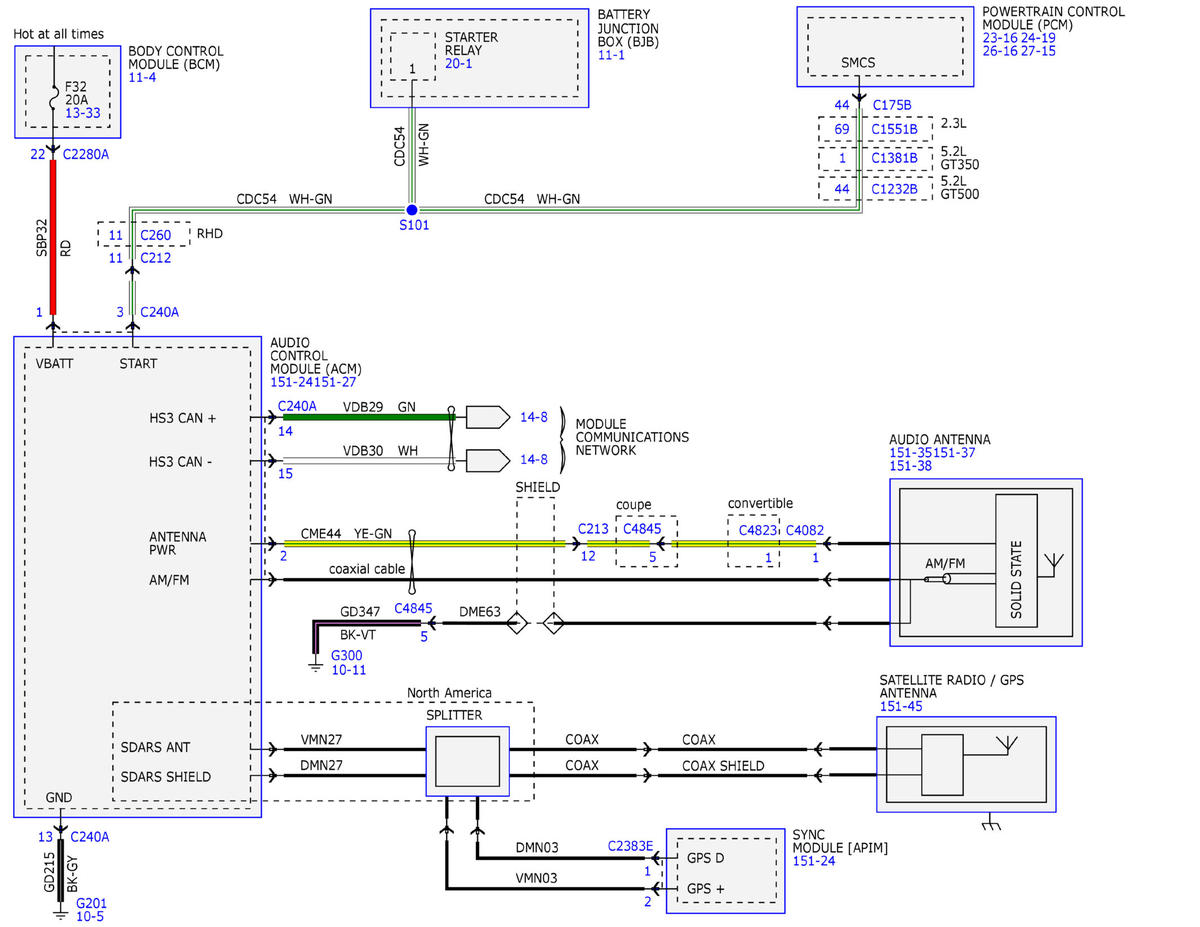Click the 'North America' region label
The height and width of the screenshot is (927, 1200).
click(449, 693)
